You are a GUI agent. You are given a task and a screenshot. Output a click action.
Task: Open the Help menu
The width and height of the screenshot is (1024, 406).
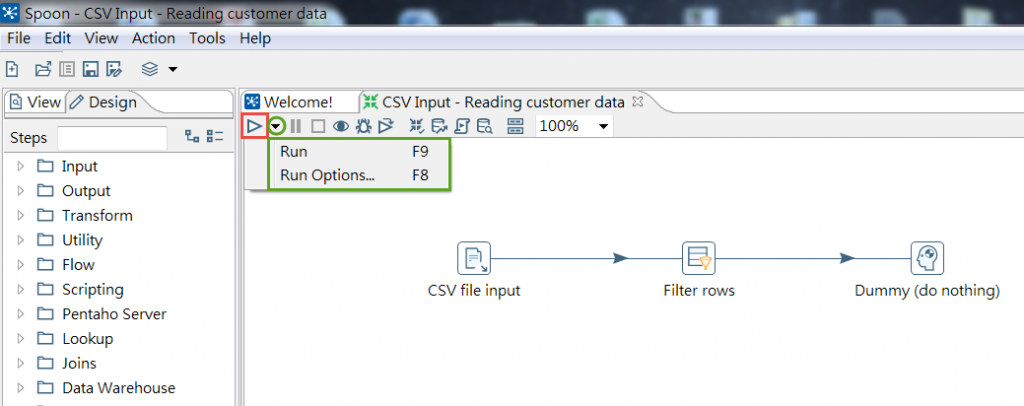click(x=255, y=39)
